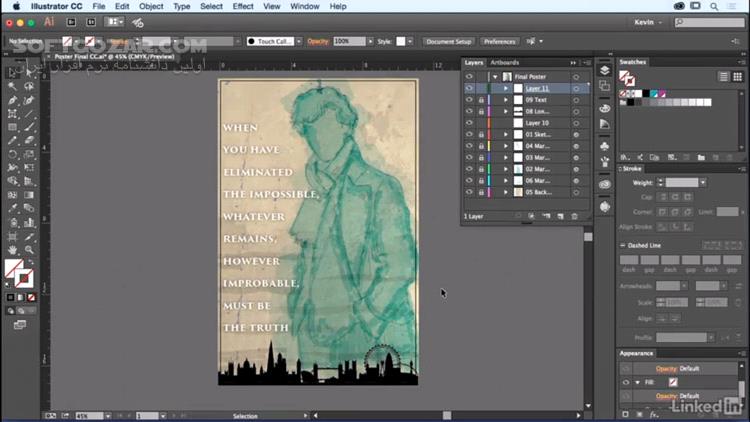Open Layers panel from the dock
The width and height of the screenshot is (750, 422).
pos(605,70)
